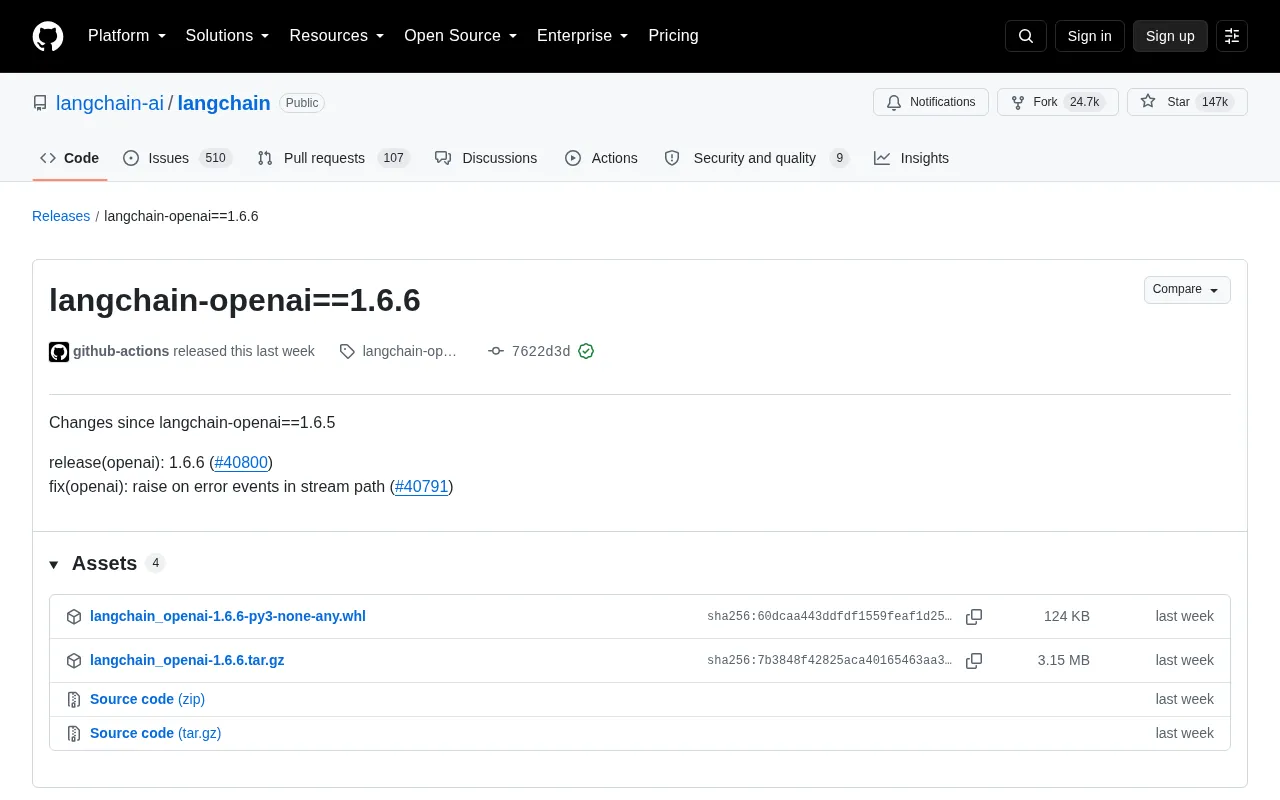Click the Notifications bell icon
This screenshot has width=1280, height=800.
point(893,102)
